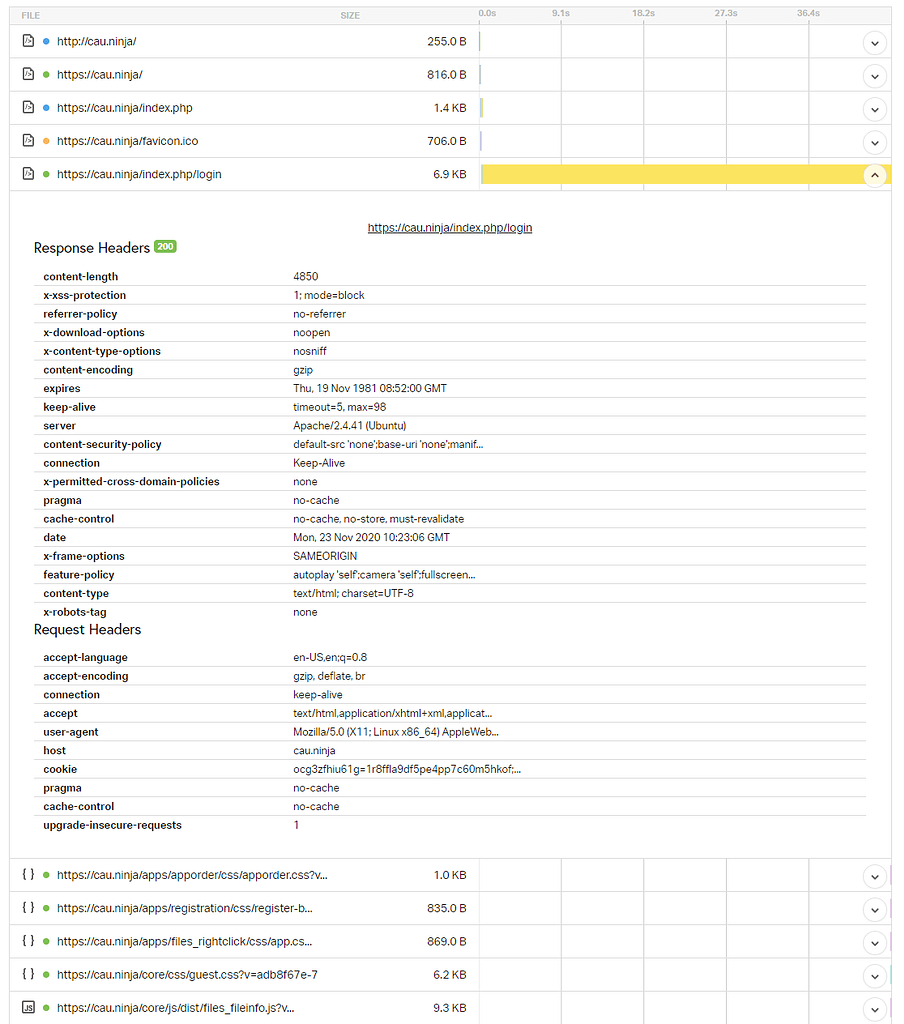
Task: Click the document icon for index.php/login row
Action: point(28,174)
